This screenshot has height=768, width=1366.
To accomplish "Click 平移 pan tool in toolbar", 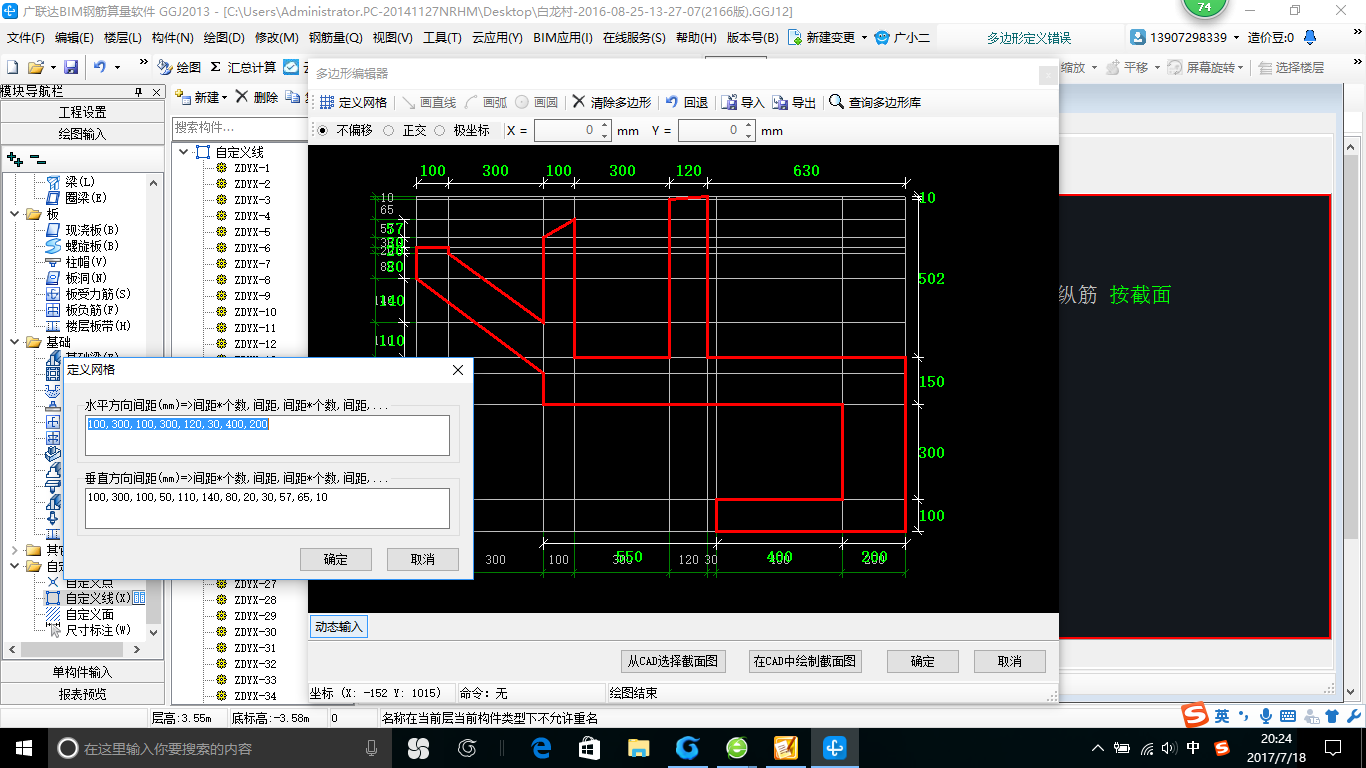I will tap(1128, 67).
